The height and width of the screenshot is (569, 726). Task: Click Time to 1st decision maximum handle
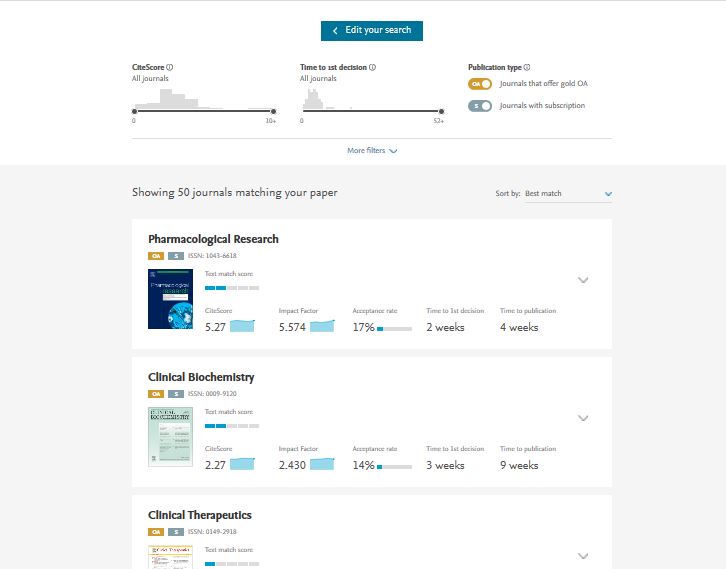tap(441, 111)
